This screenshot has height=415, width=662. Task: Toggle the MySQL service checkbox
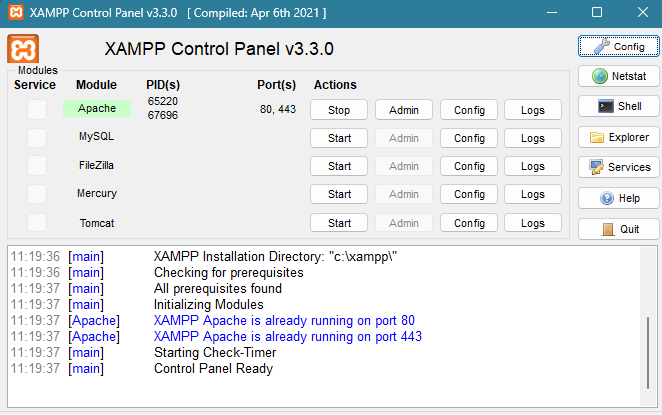click(x=37, y=138)
